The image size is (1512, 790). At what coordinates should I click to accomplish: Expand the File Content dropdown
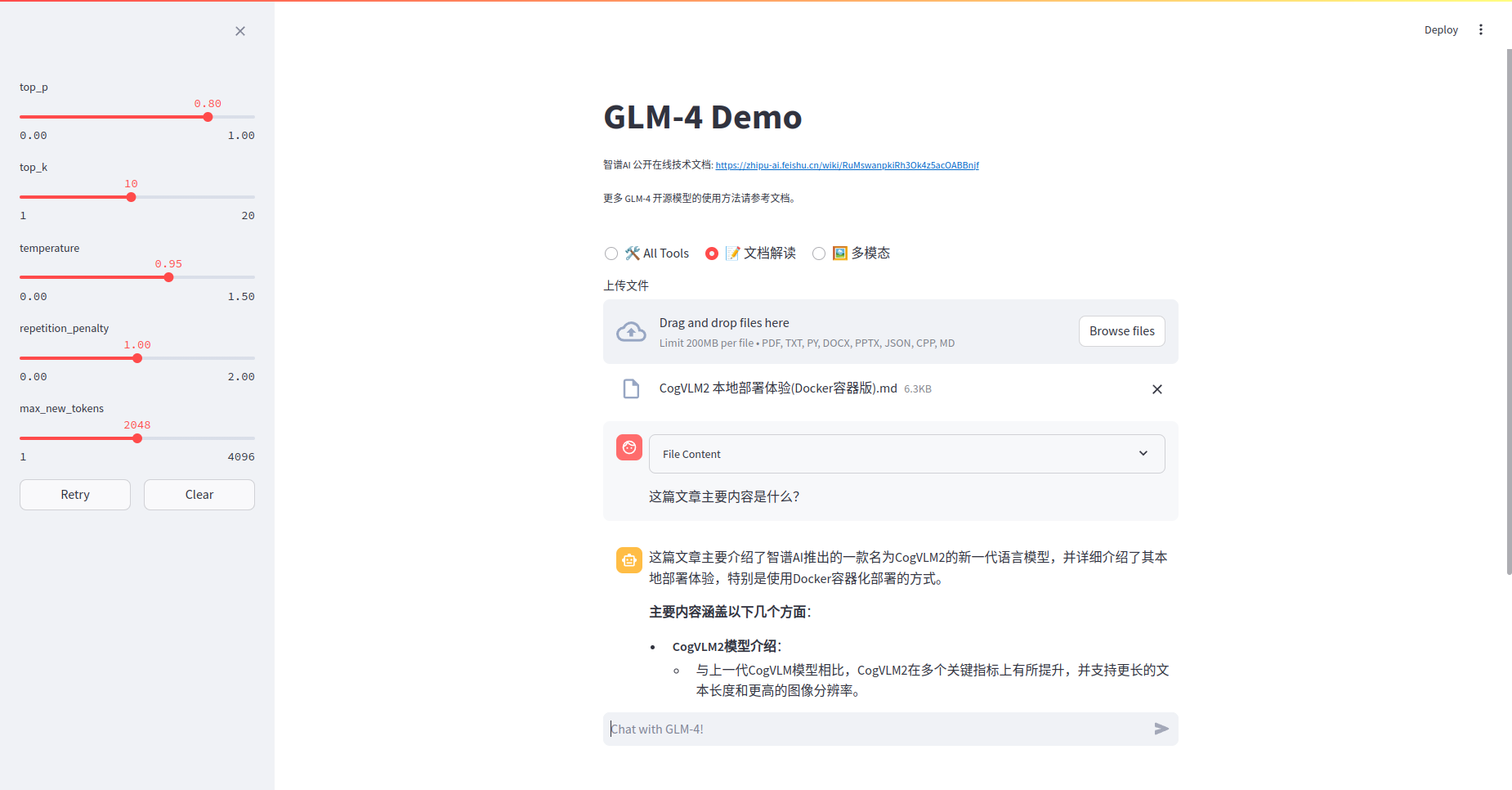(907, 454)
